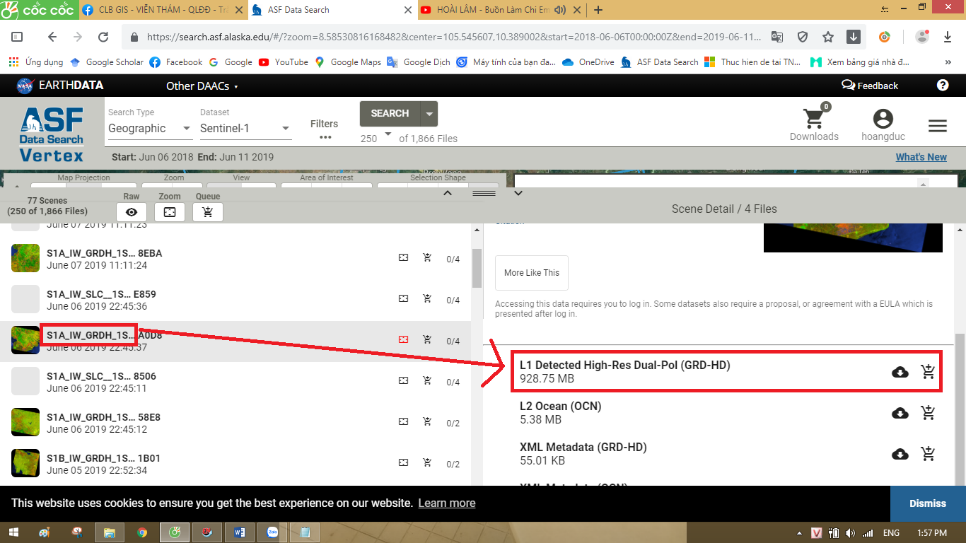966x543 pixels.
Task: Select scene S1A_IW_SLC 8506 row
Action: [236, 382]
